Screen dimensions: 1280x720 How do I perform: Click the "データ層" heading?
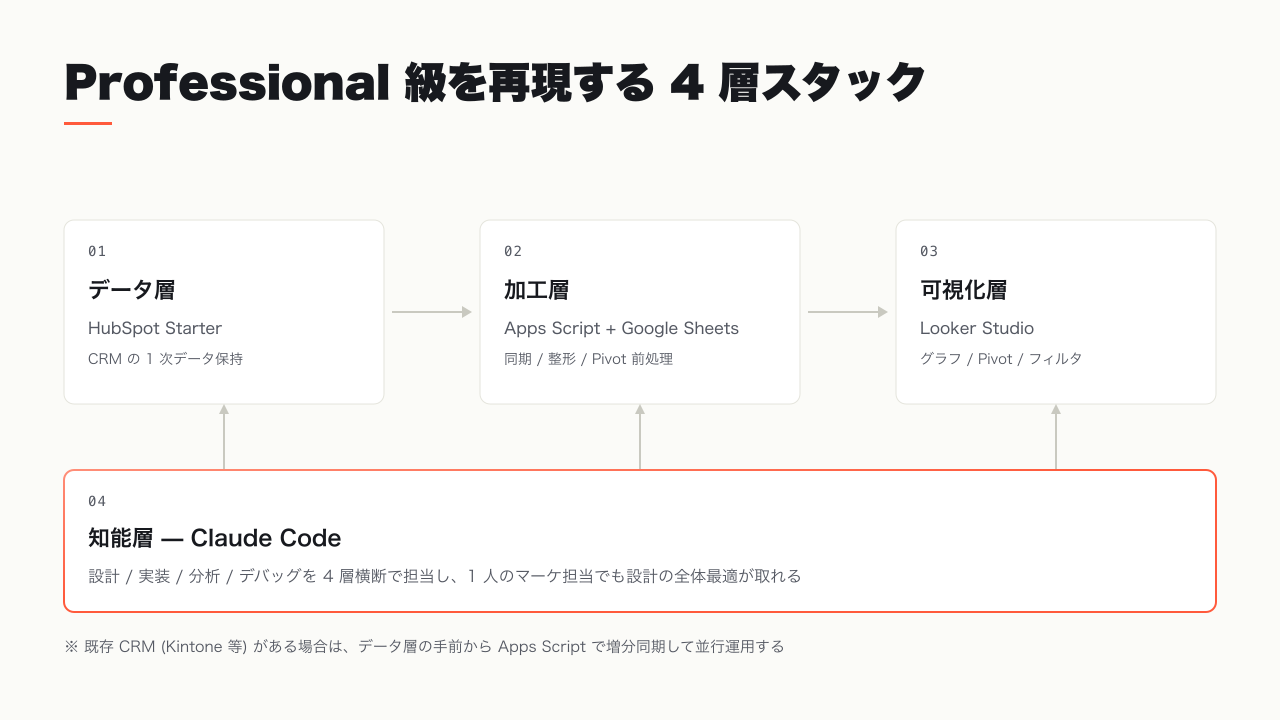click(x=131, y=290)
